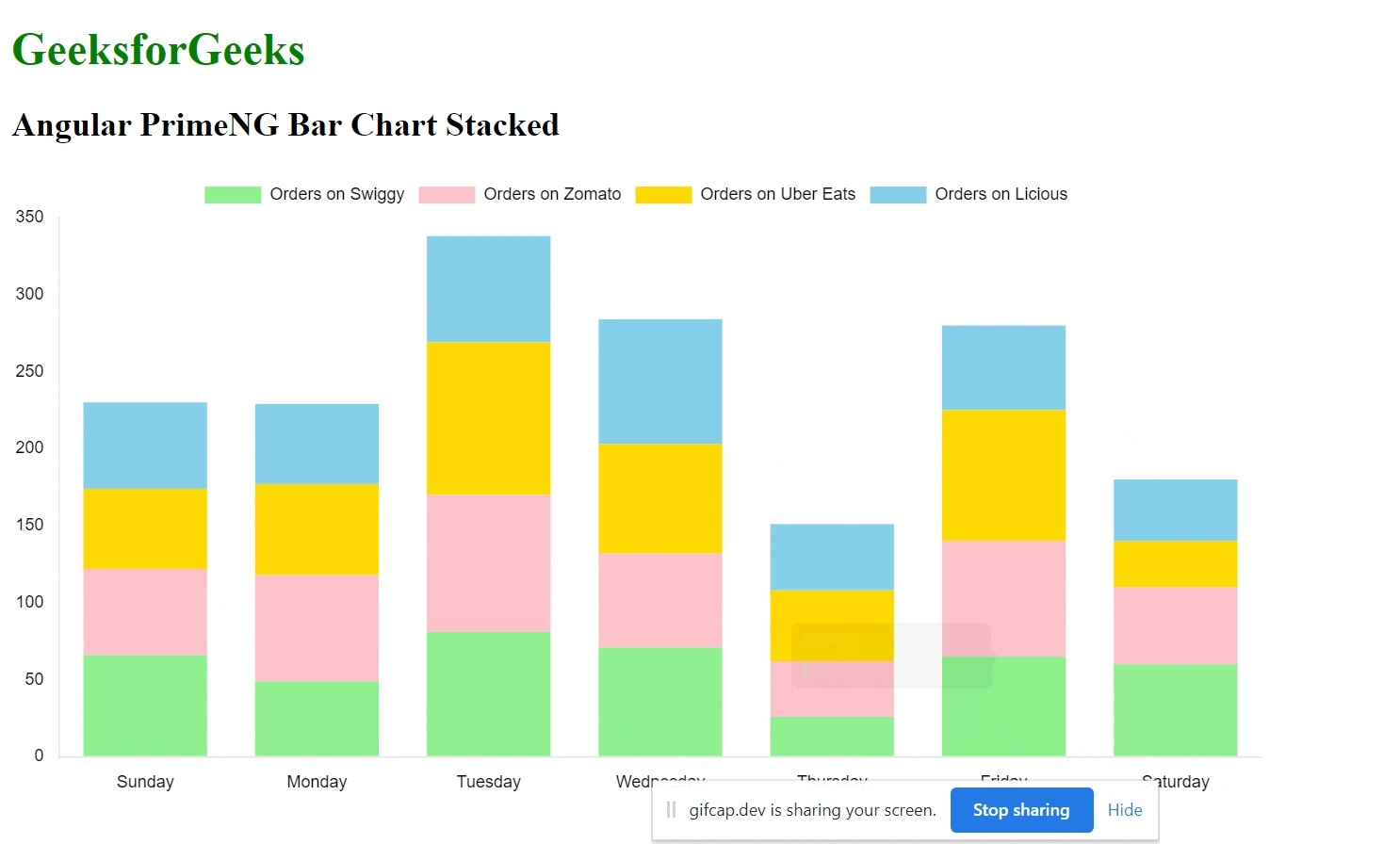Hide the Orders on Licious legend label
This screenshot has width=1400, height=844.
pos(1001,194)
